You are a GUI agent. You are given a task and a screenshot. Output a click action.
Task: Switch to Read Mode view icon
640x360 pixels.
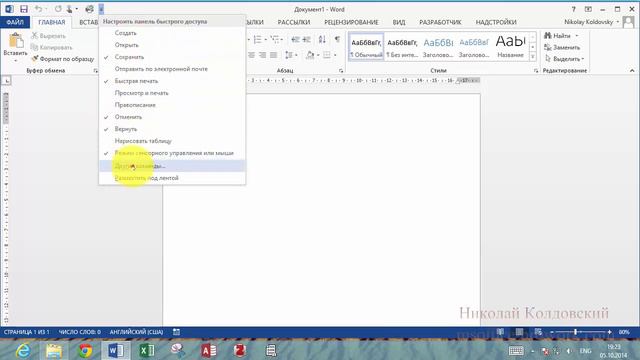click(x=500, y=332)
